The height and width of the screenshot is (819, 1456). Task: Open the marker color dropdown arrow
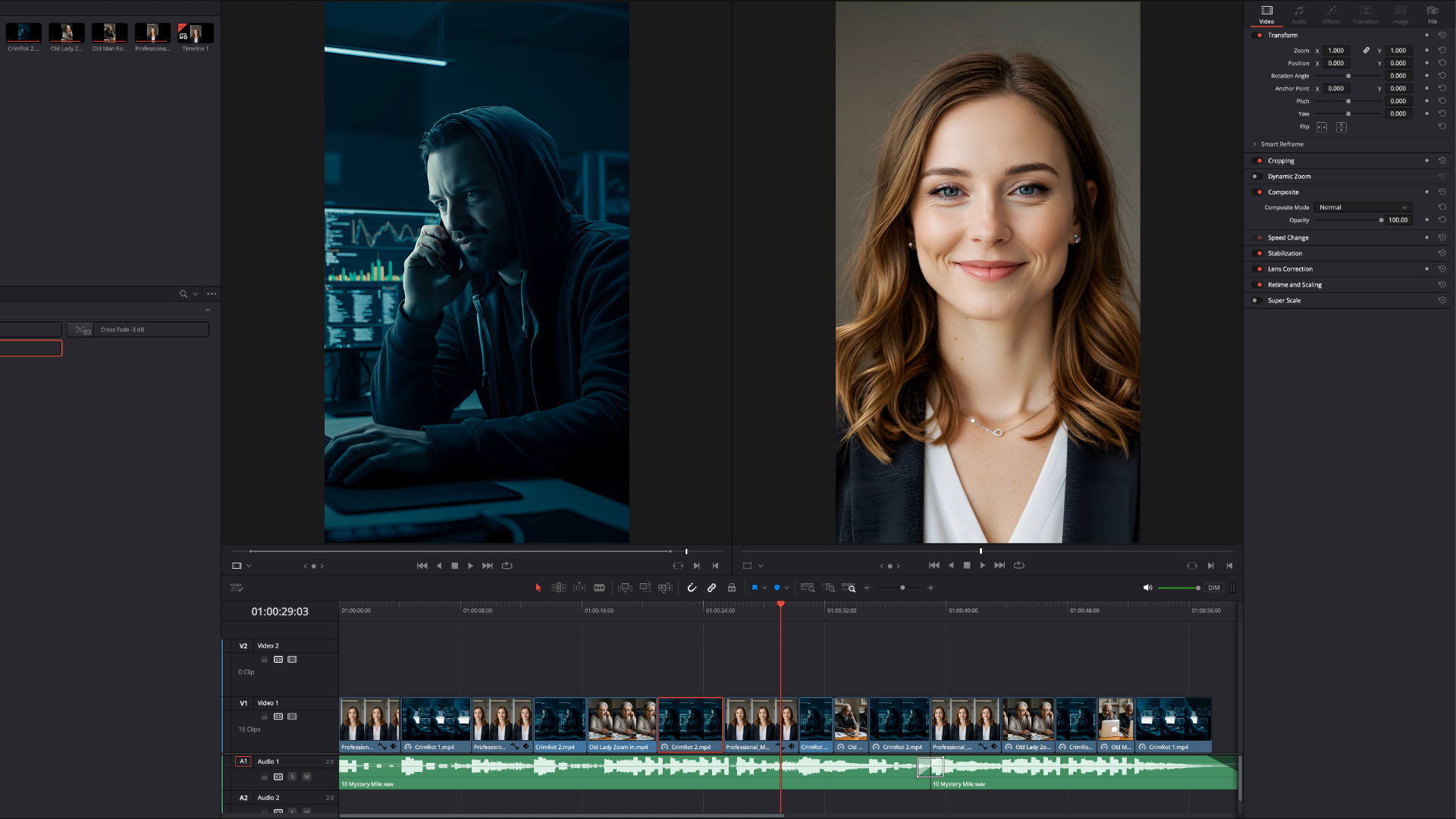pyautogui.click(x=787, y=588)
